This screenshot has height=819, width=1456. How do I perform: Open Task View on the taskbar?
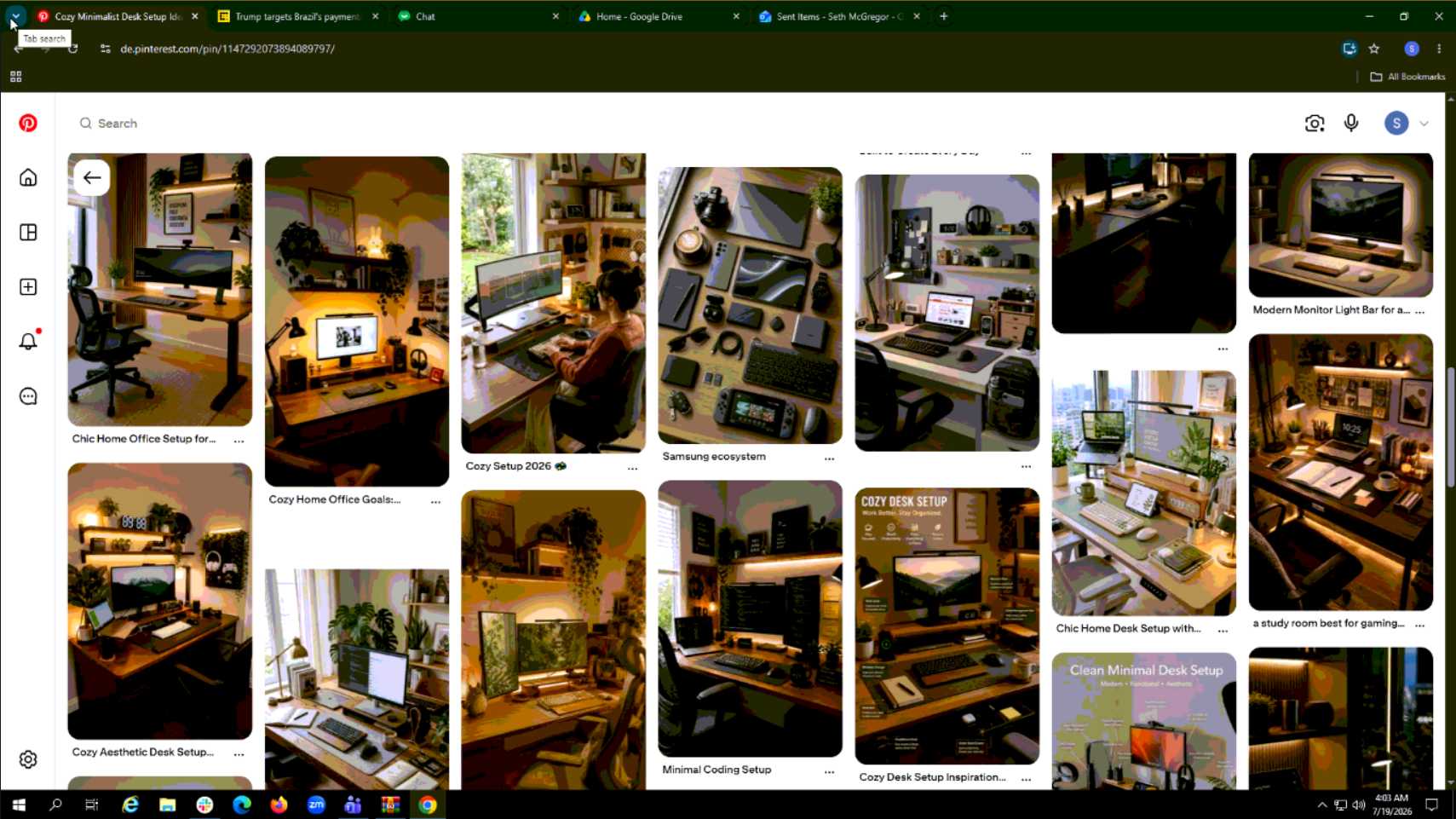click(x=92, y=805)
